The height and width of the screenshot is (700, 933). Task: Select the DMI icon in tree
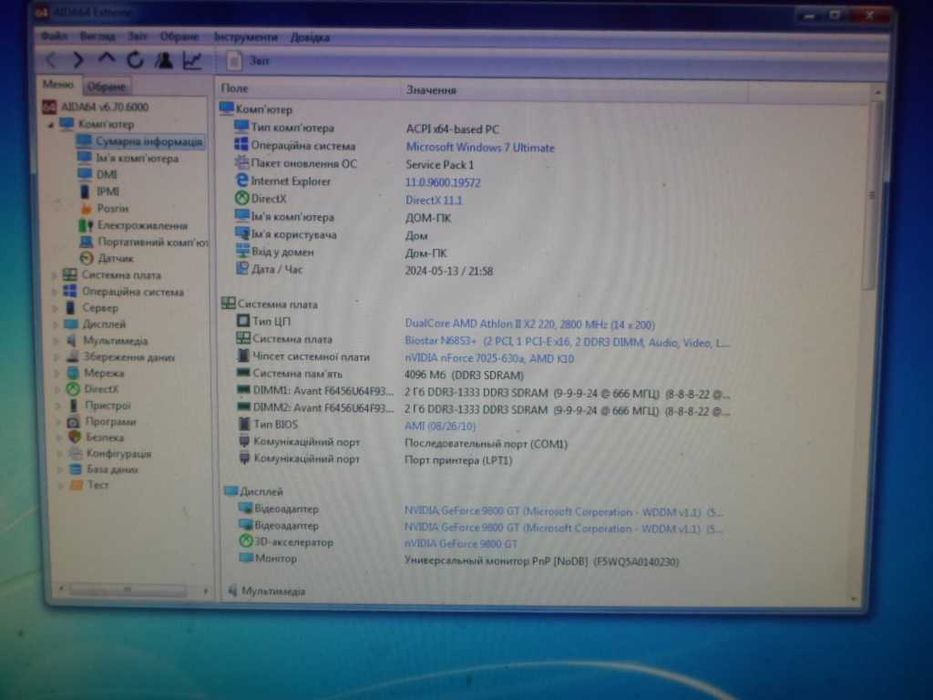click(84, 174)
